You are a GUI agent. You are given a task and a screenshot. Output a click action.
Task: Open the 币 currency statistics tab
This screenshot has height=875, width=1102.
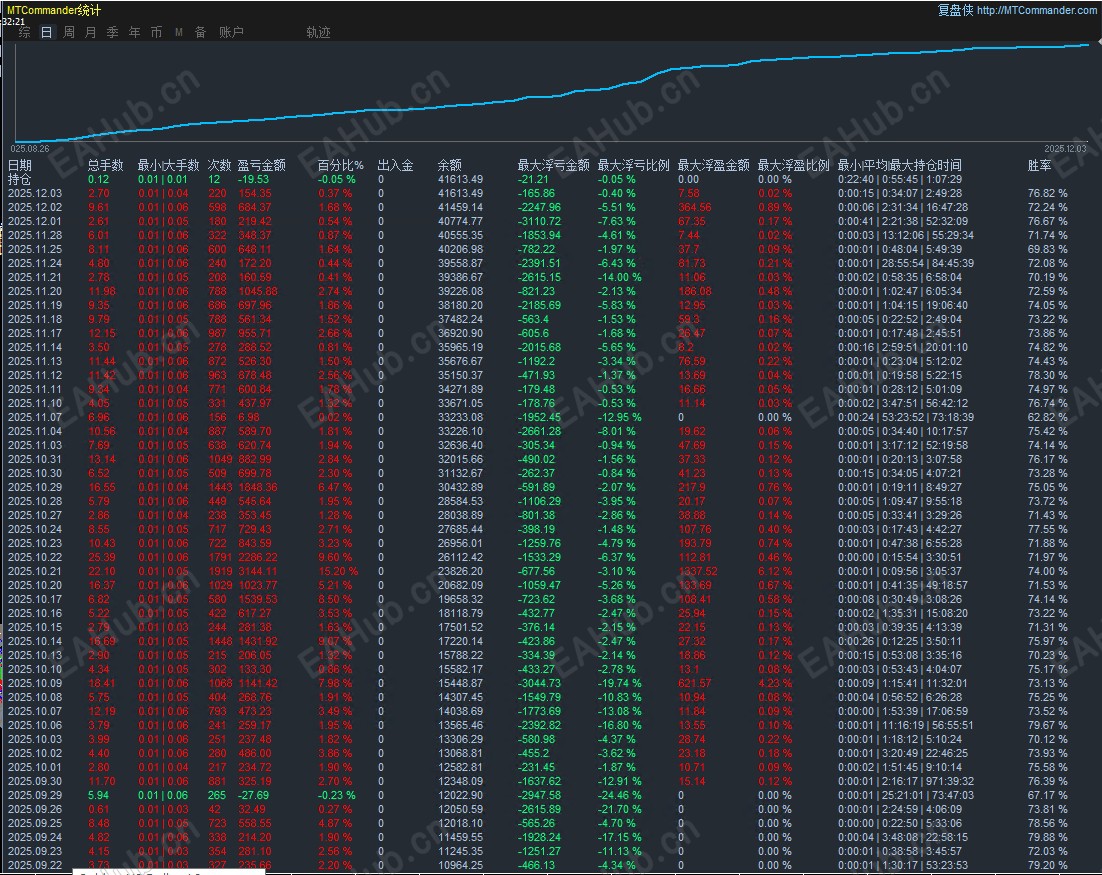pyautogui.click(x=157, y=32)
